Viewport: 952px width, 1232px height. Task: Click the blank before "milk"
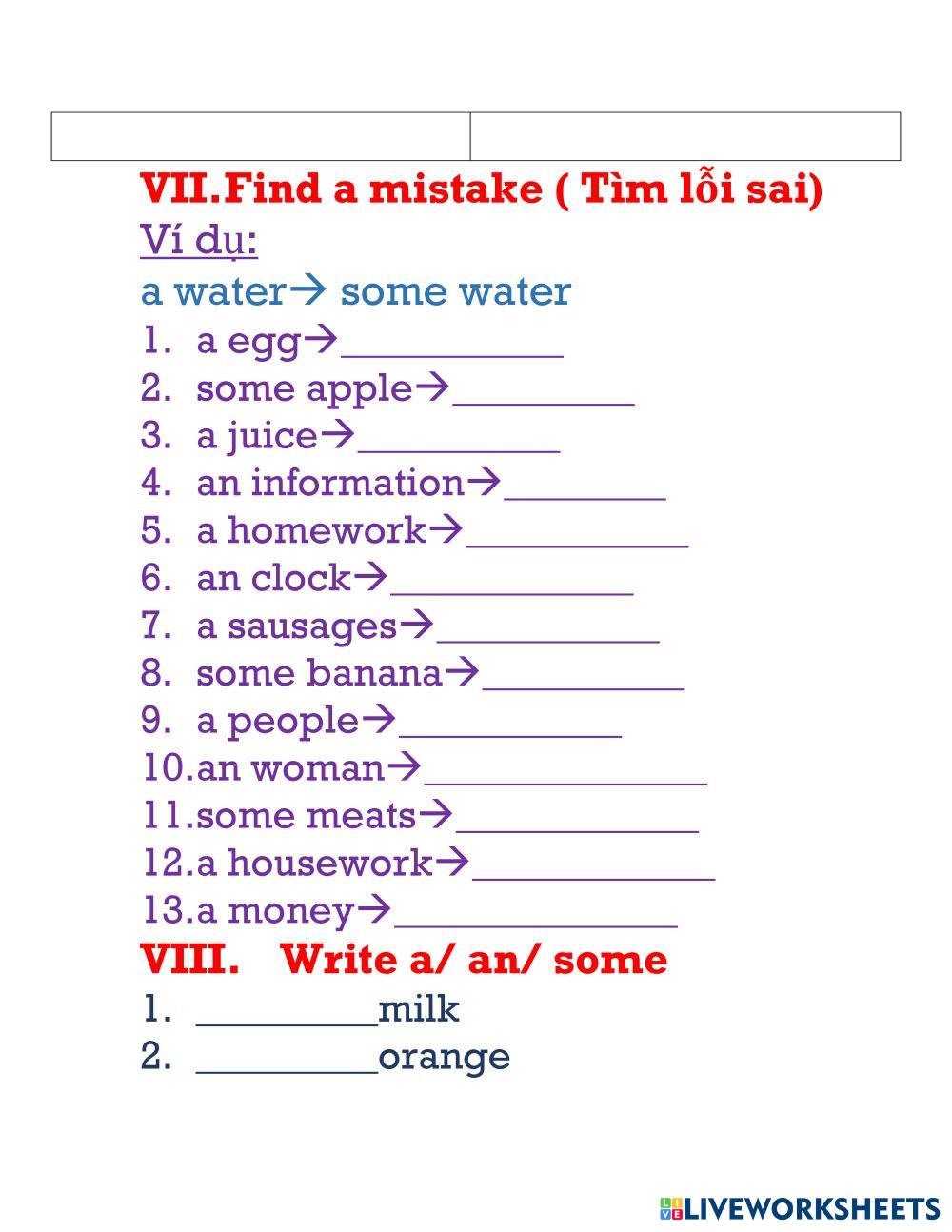[287, 1011]
